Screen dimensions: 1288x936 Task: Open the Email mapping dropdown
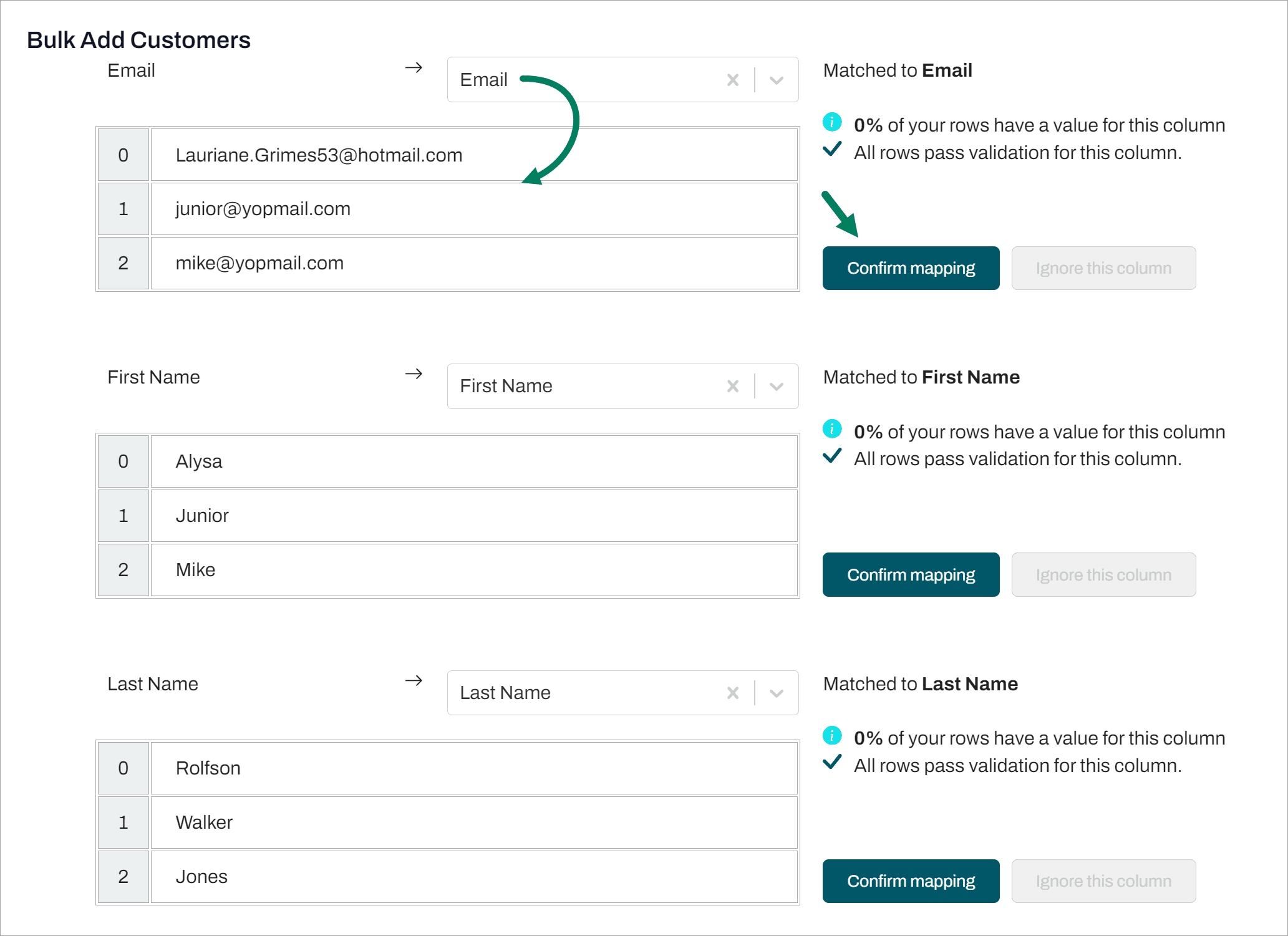[x=777, y=80]
